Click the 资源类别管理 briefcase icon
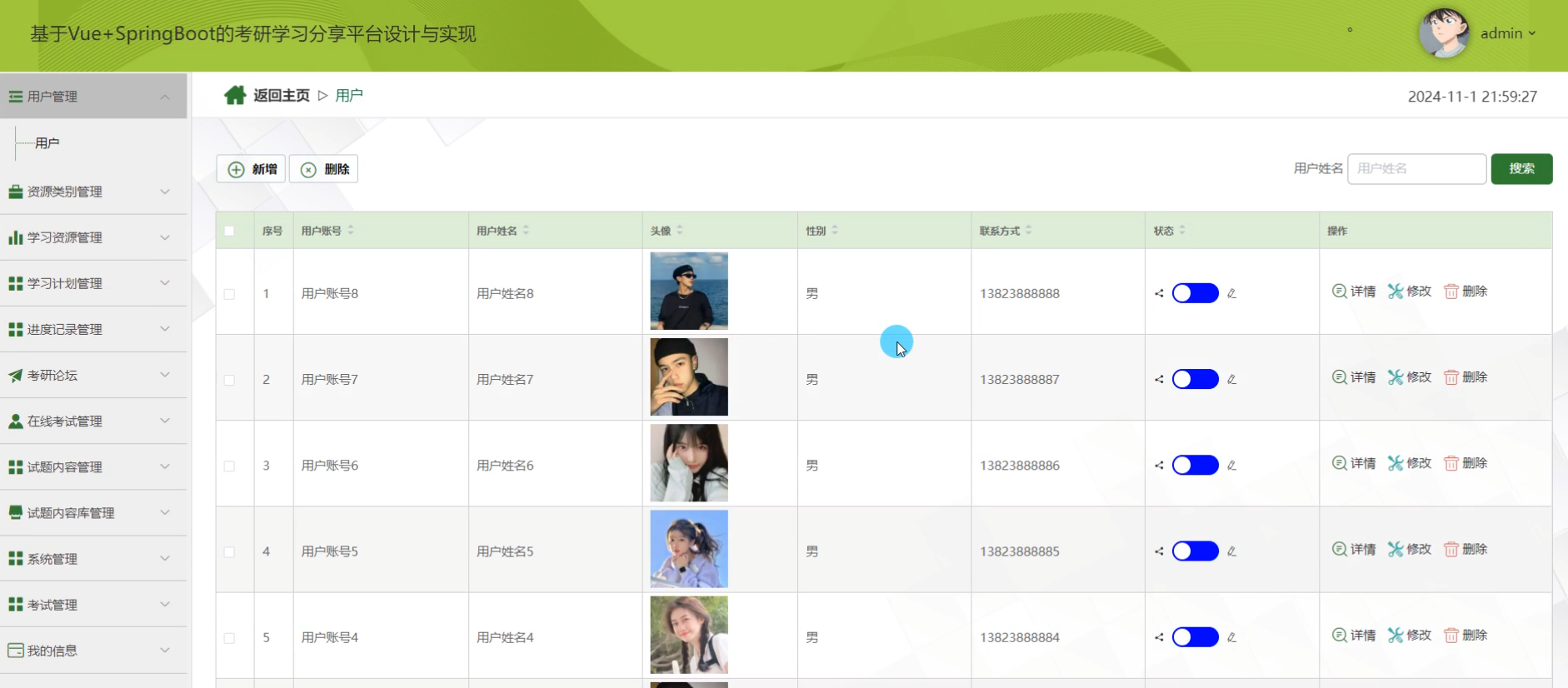Screen dimensions: 1568x688 16,192
